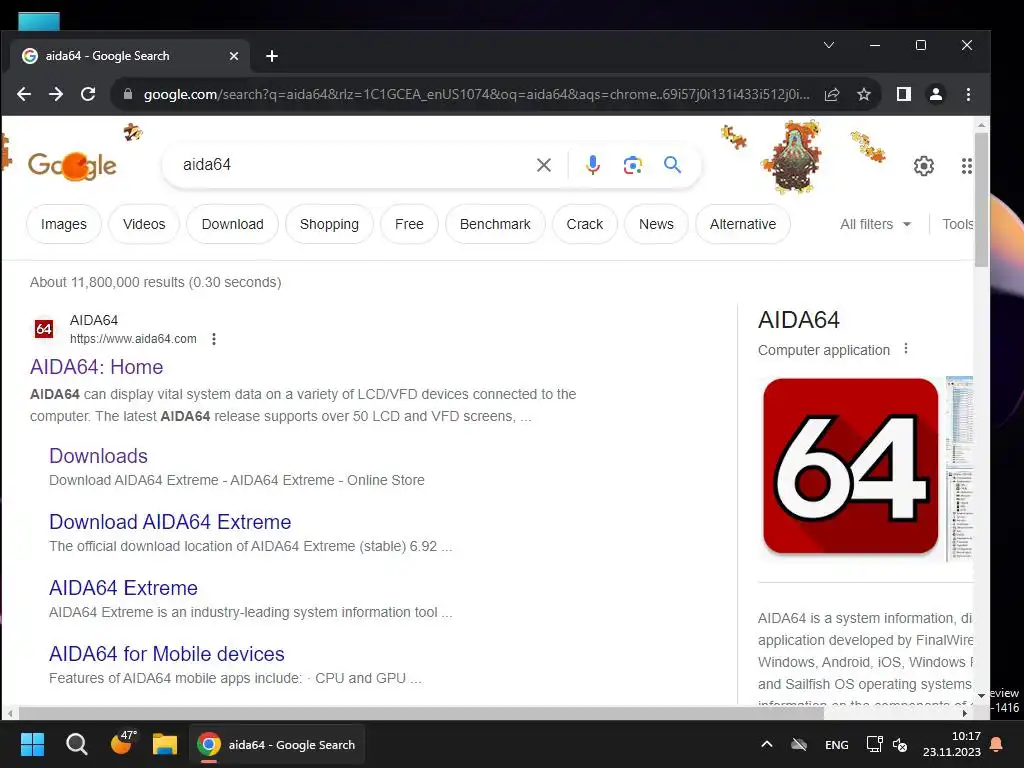Image resolution: width=1024 pixels, height=768 pixels.
Task: Open Google apps grid
Action: [967, 166]
